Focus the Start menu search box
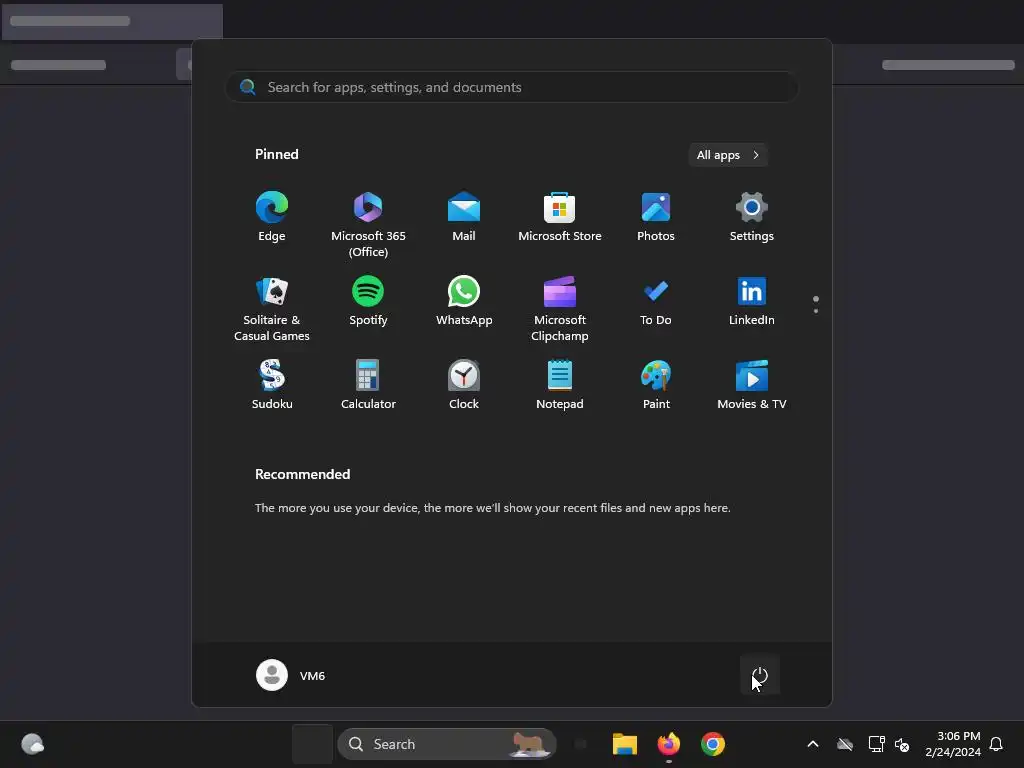Image resolution: width=1024 pixels, height=768 pixels. [x=512, y=88]
